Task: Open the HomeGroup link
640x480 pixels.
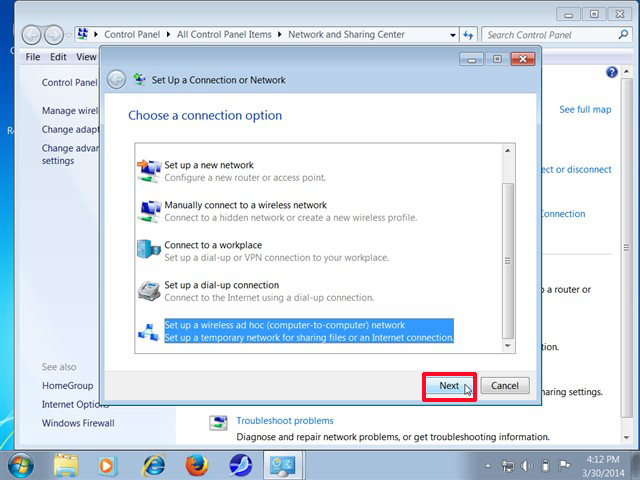Action: coord(67,386)
